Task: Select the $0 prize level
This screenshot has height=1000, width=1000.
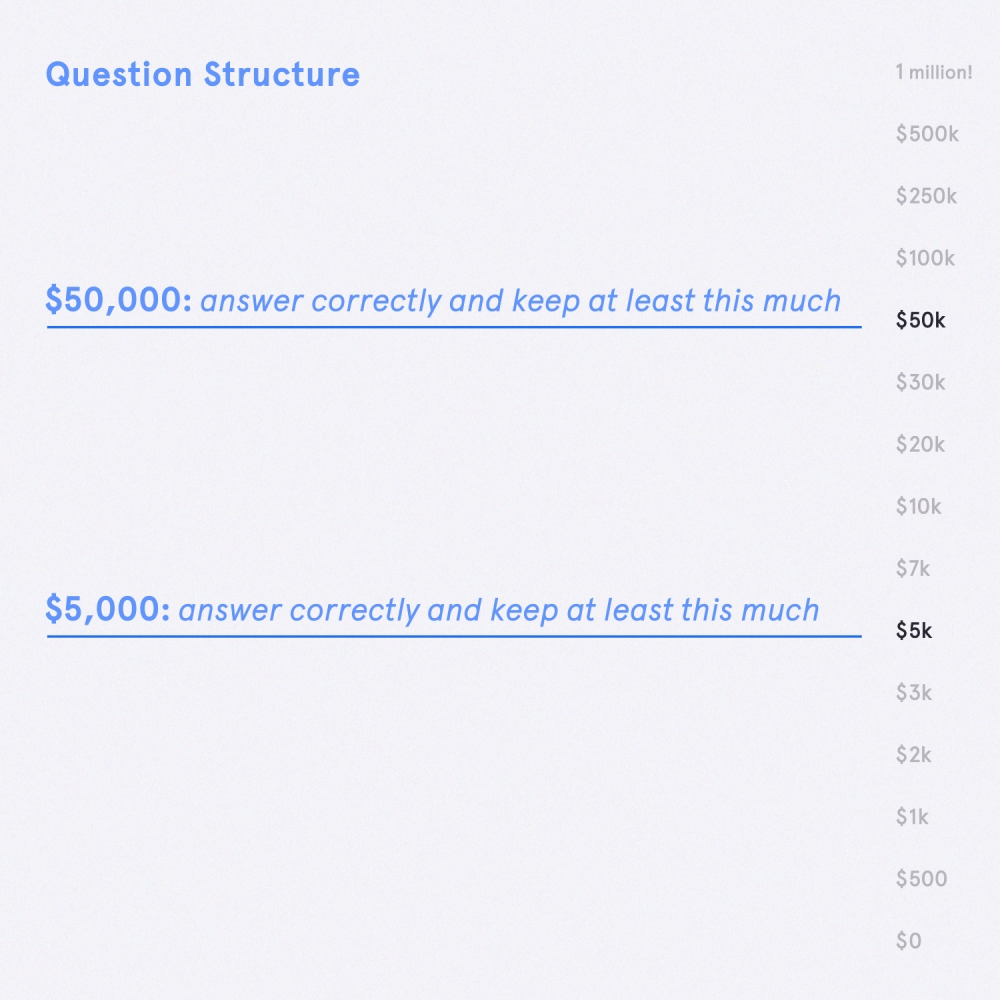Action: point(908,941)
